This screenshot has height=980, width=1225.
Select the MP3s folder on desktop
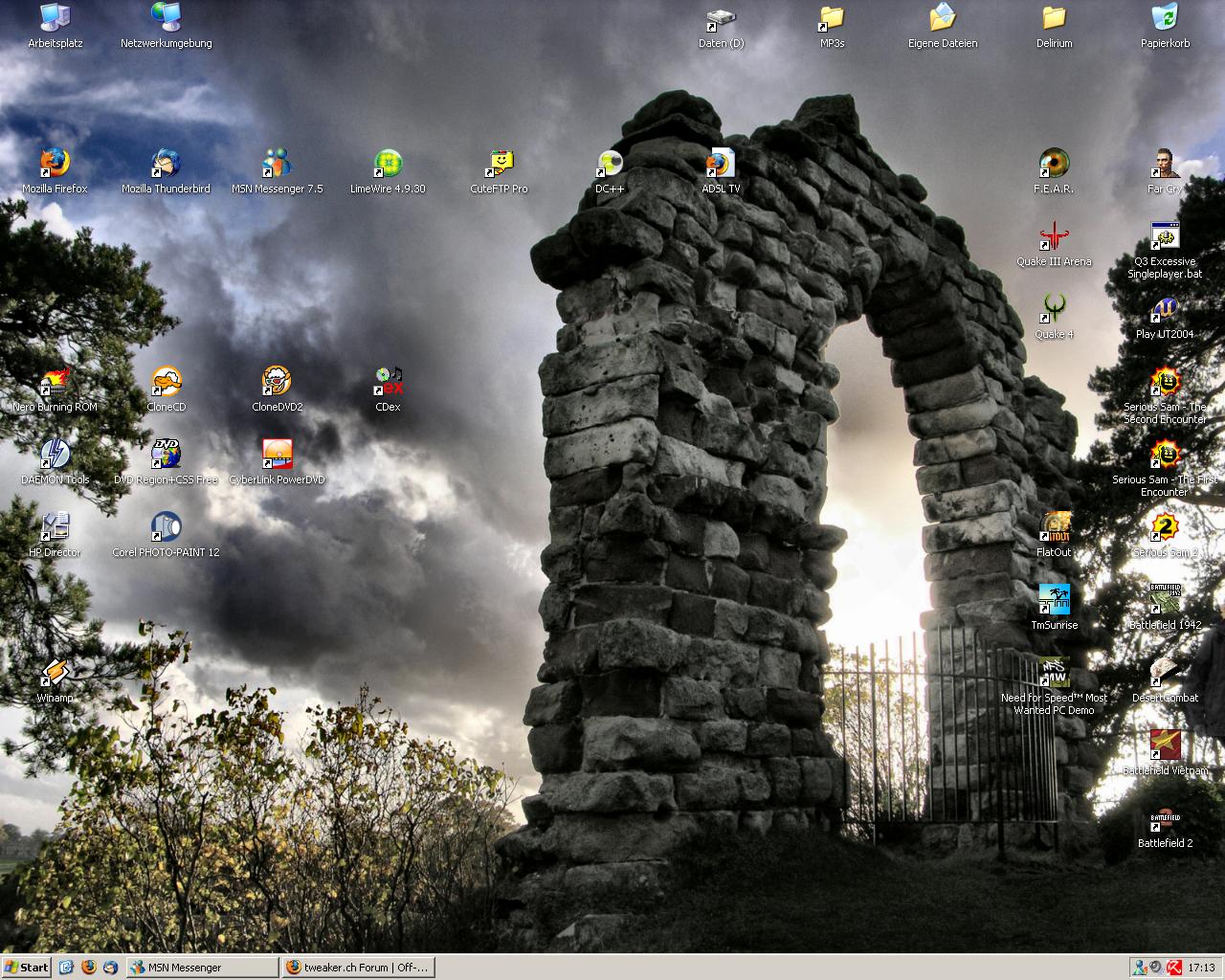[x=832, y=19]
